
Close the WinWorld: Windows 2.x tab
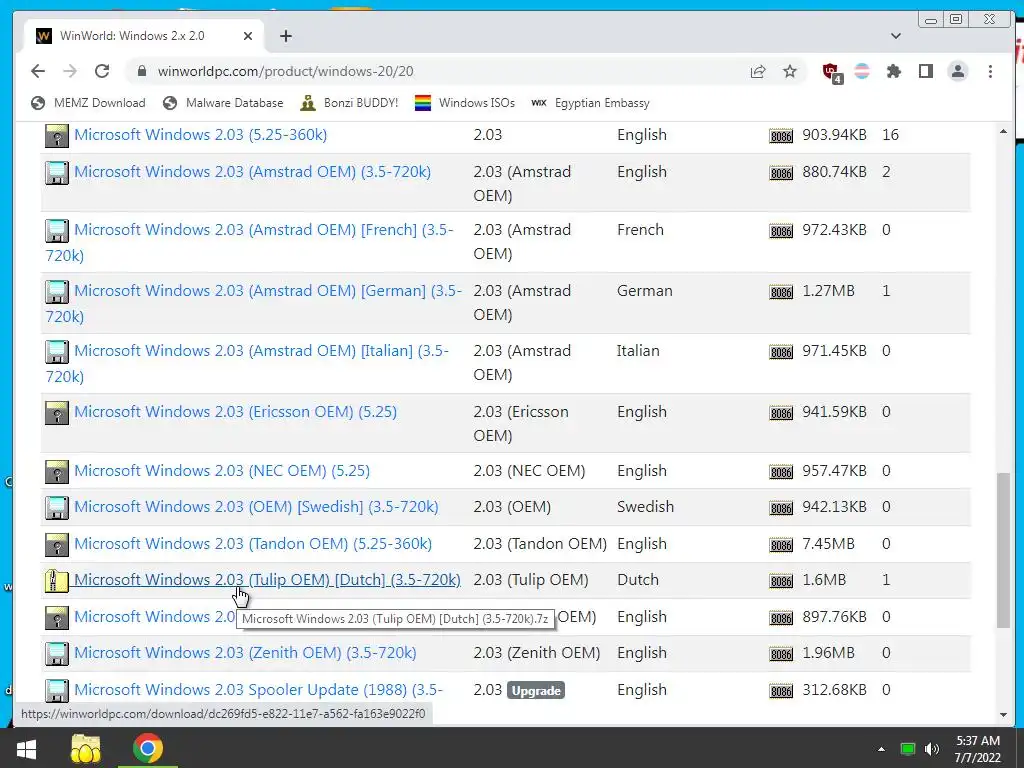click(x=248, y=36)
